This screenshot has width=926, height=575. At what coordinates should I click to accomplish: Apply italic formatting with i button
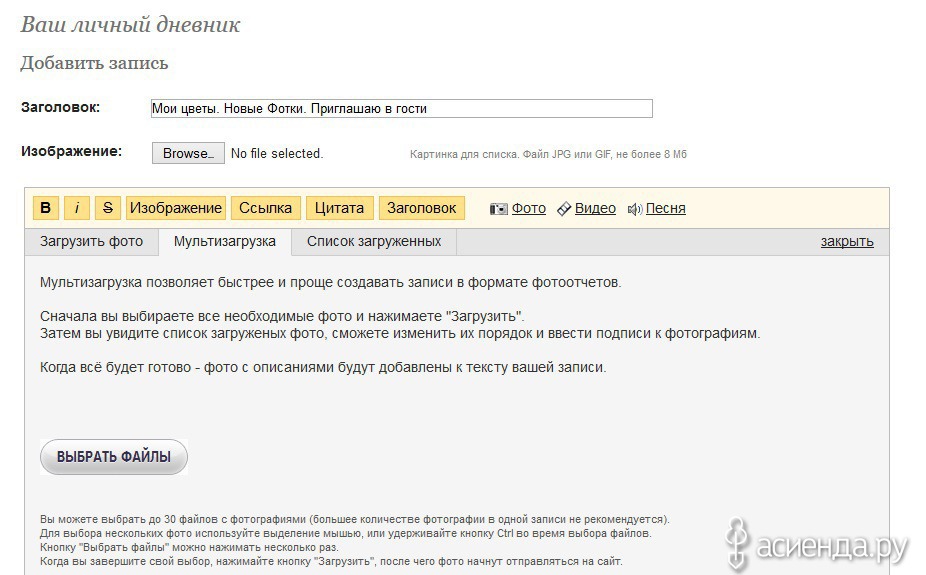[77, 208]
